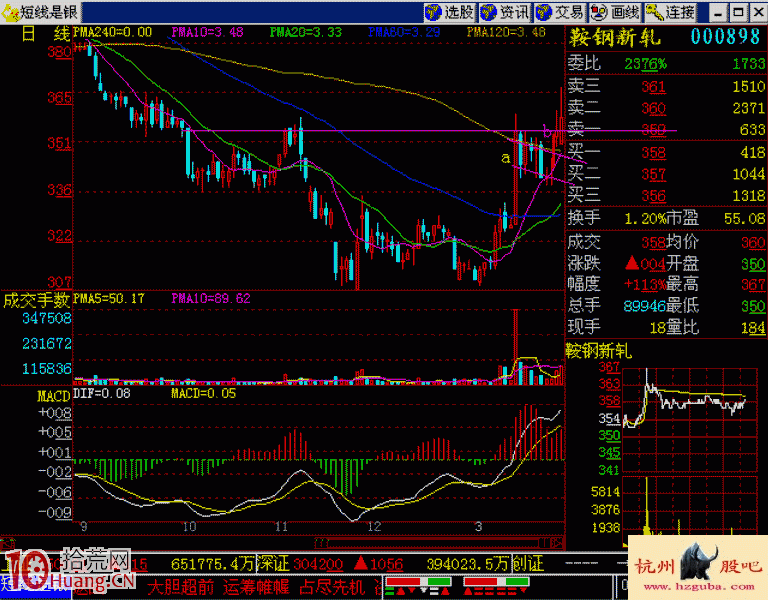Activate the 画线 draw line tool
Viewport: 768px width, 600px height.
615,12
